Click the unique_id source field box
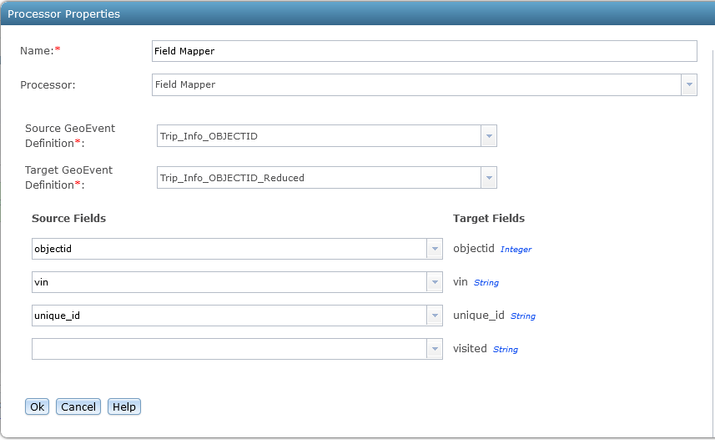This screenshot has height=440, width=715. 229,316
